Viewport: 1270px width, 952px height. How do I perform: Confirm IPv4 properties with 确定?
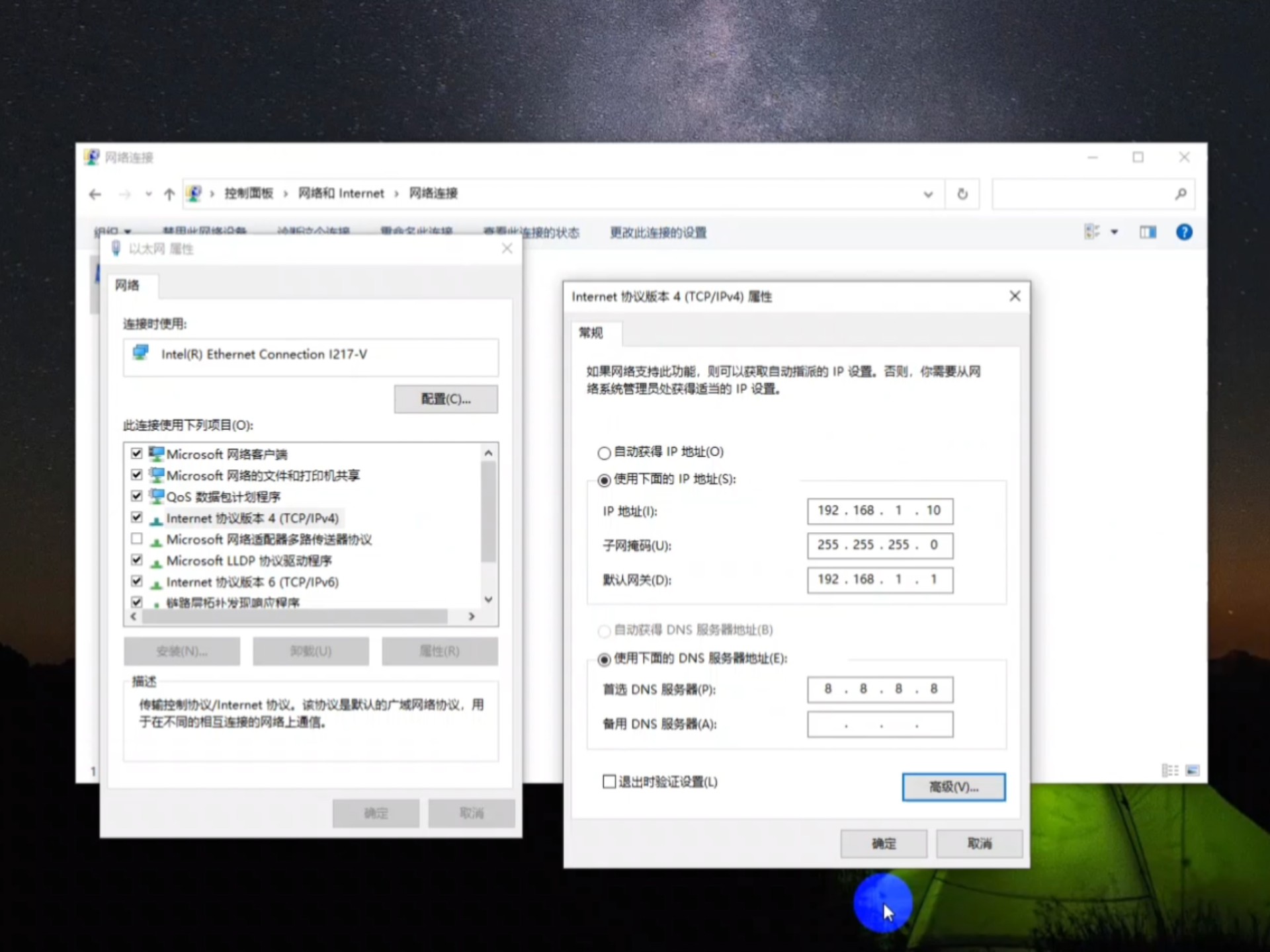(x=884, y=844)
